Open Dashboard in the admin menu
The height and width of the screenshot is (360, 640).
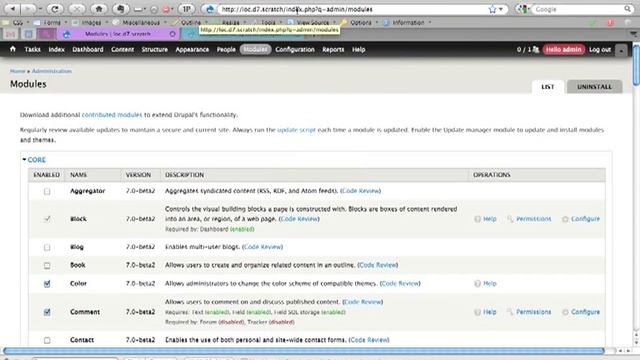tap(88, 49)
